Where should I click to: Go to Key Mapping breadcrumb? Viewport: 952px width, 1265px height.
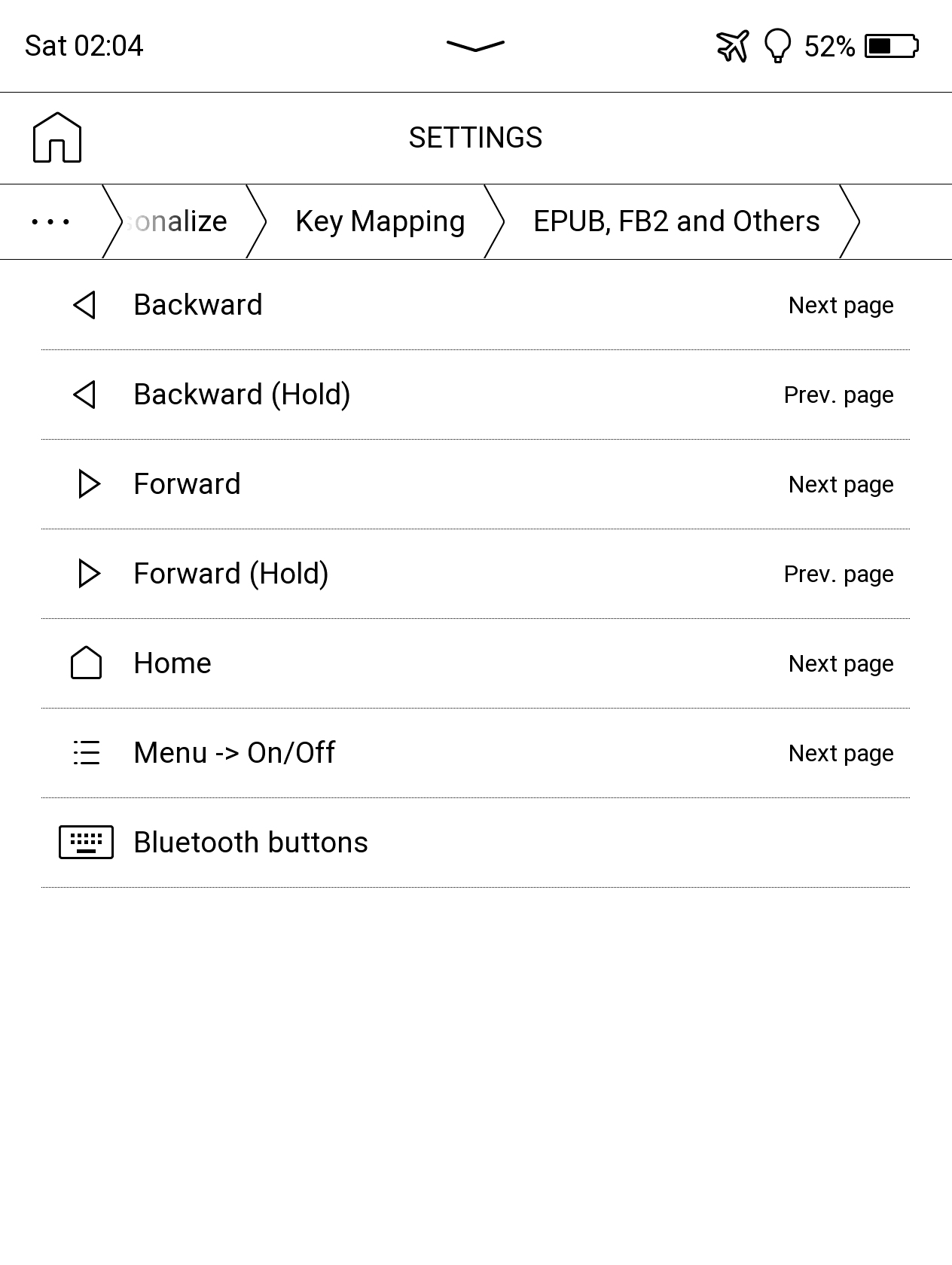click(x=380, y=222)
